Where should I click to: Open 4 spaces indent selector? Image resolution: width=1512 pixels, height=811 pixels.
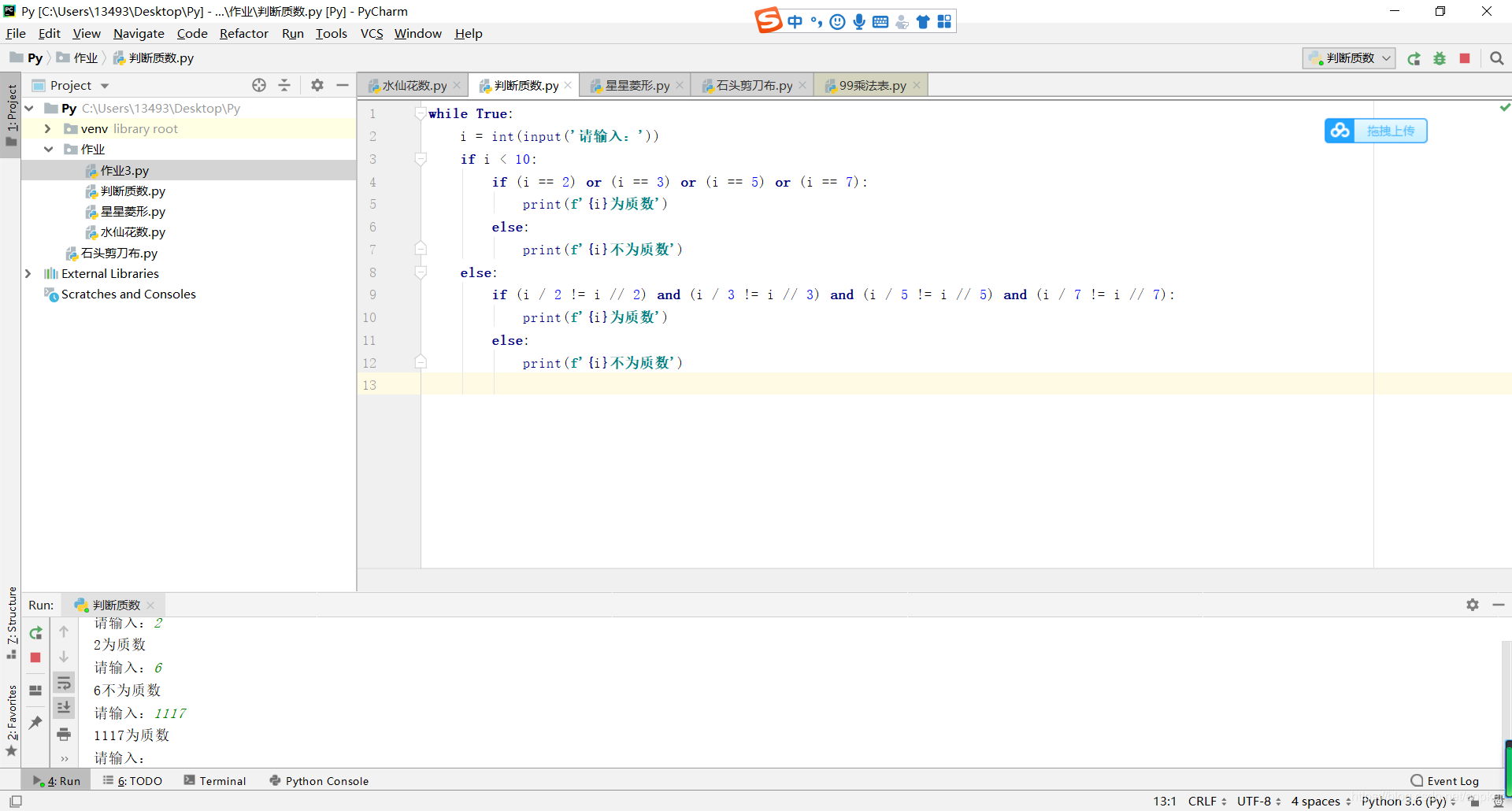[x=1321, y=801]
